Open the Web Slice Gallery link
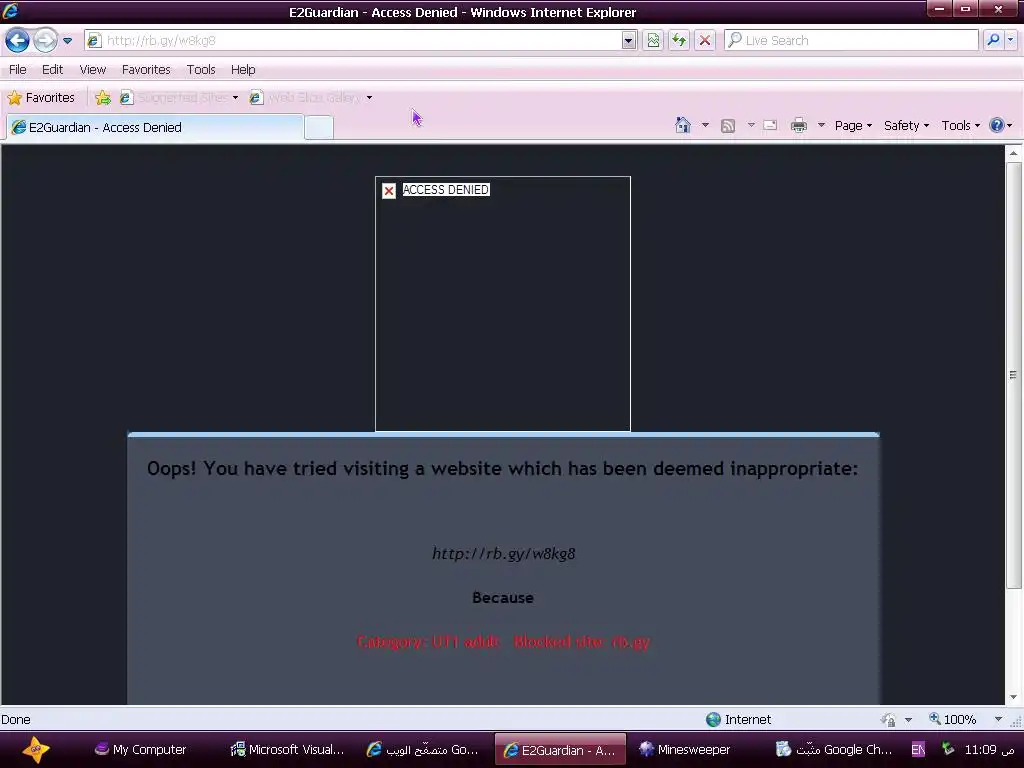Viewport: 1024px width, 768px height. click(x=307, y=98)
